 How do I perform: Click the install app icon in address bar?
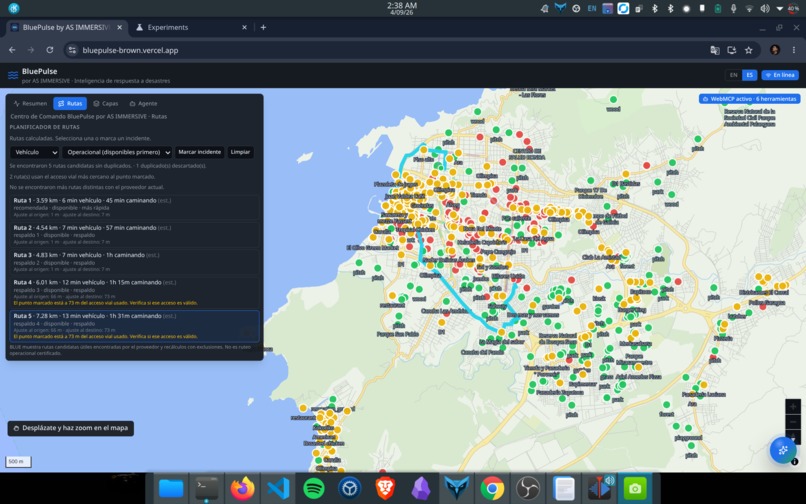(731, 50)
